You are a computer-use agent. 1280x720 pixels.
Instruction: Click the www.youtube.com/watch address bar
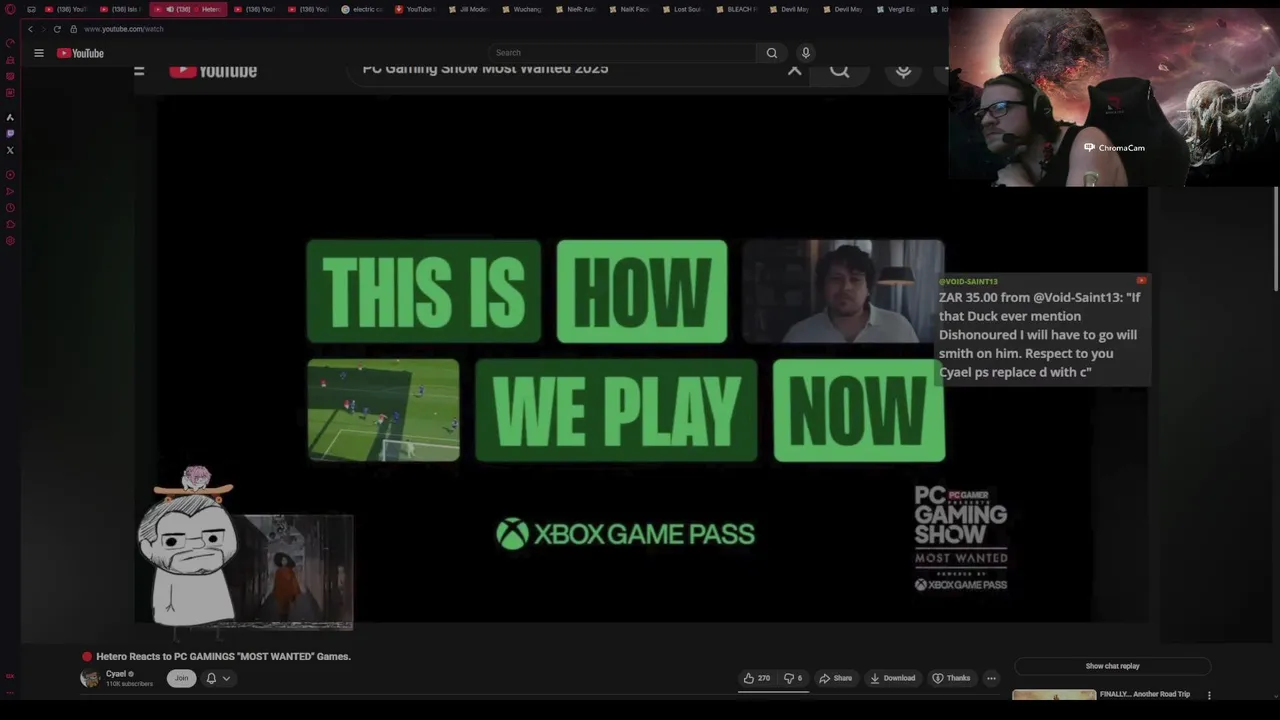[x=123, y=29]
